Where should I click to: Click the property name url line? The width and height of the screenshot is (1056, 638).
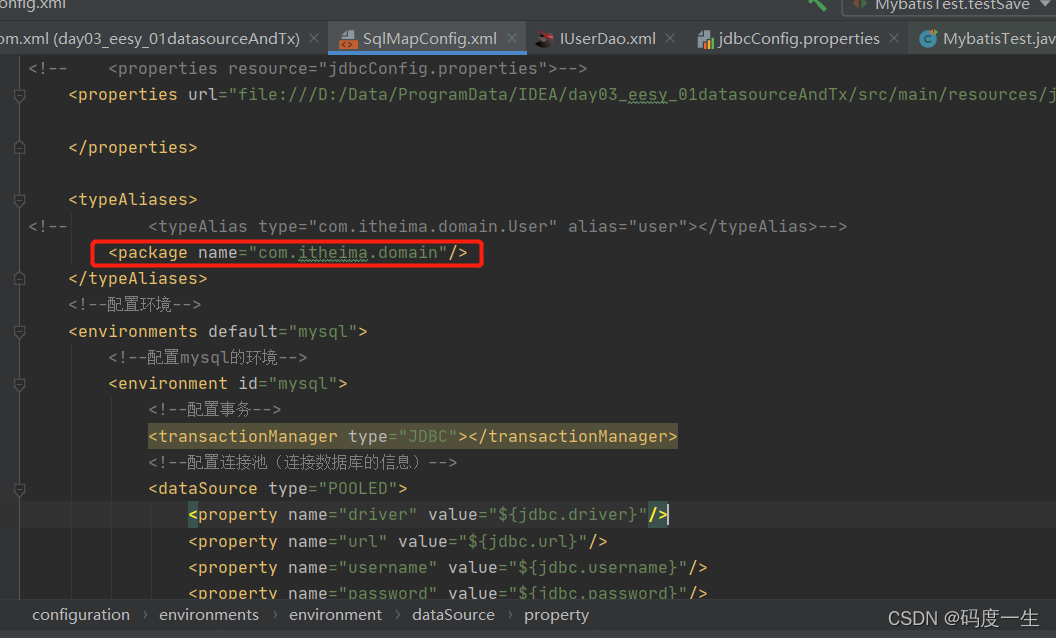397,542
